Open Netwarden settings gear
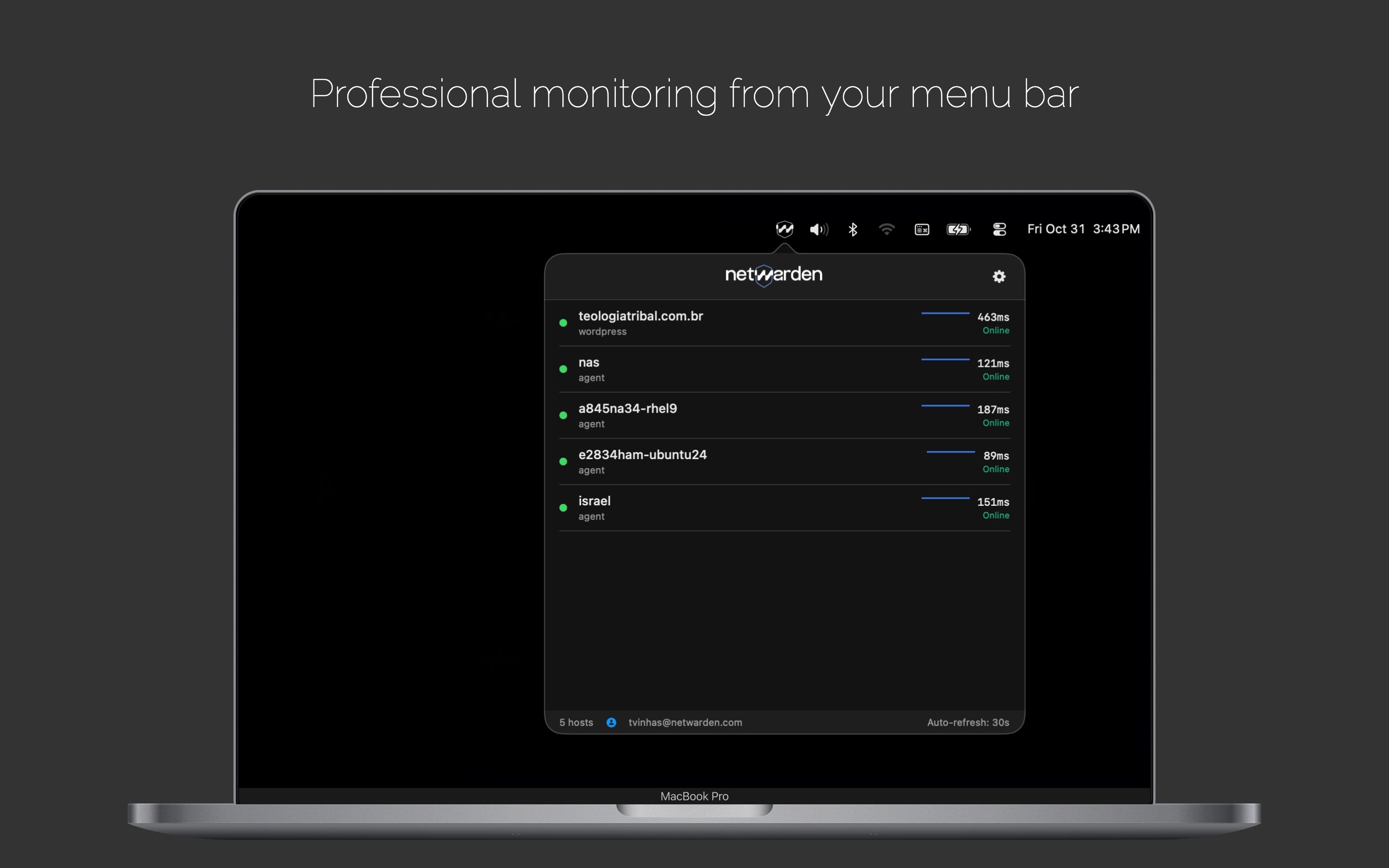The height and width of the screenshot is (868, 1389). pyautogui.click(x=999, y=277)
